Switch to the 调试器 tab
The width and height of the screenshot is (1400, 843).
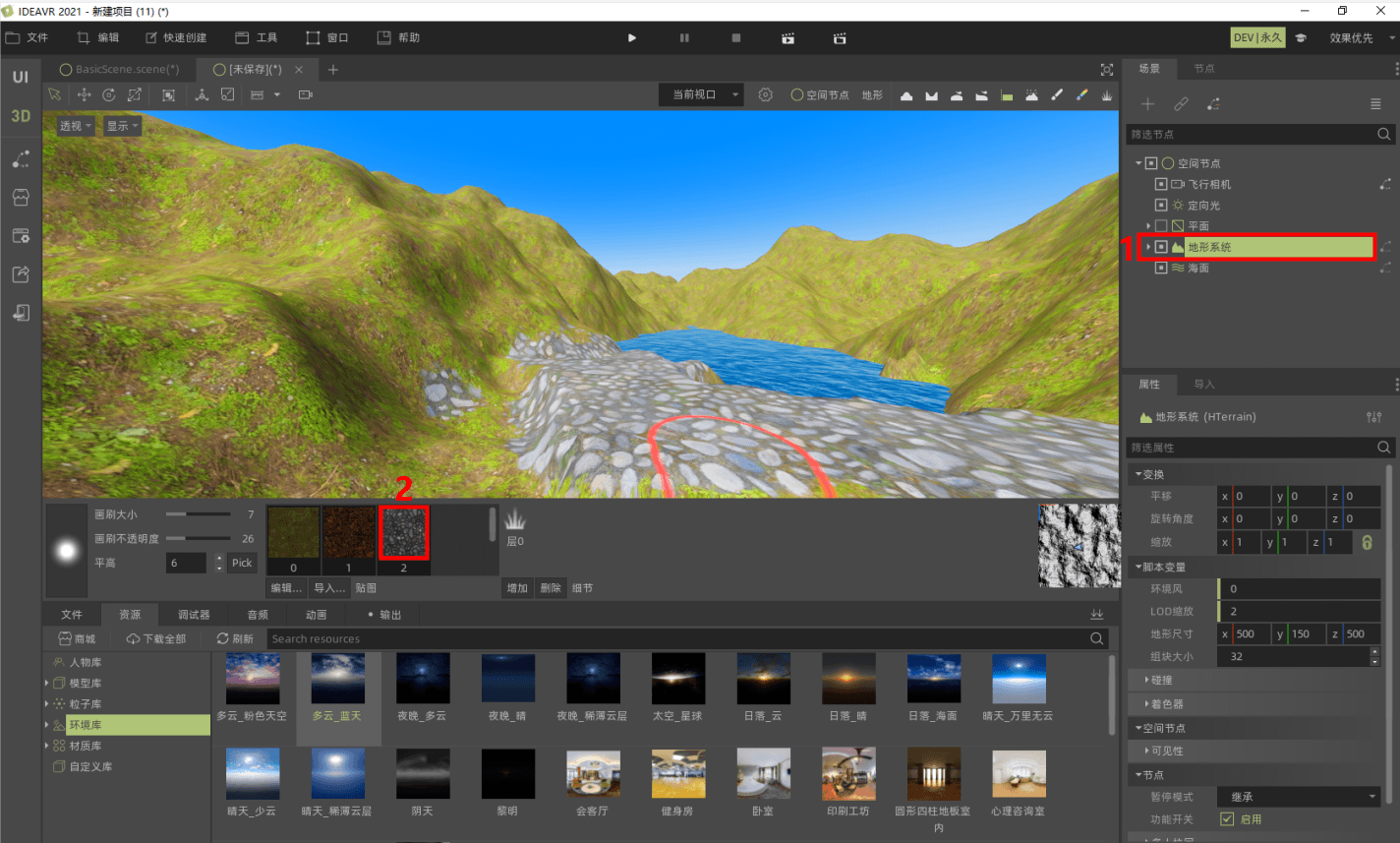(x=194, y=615)
